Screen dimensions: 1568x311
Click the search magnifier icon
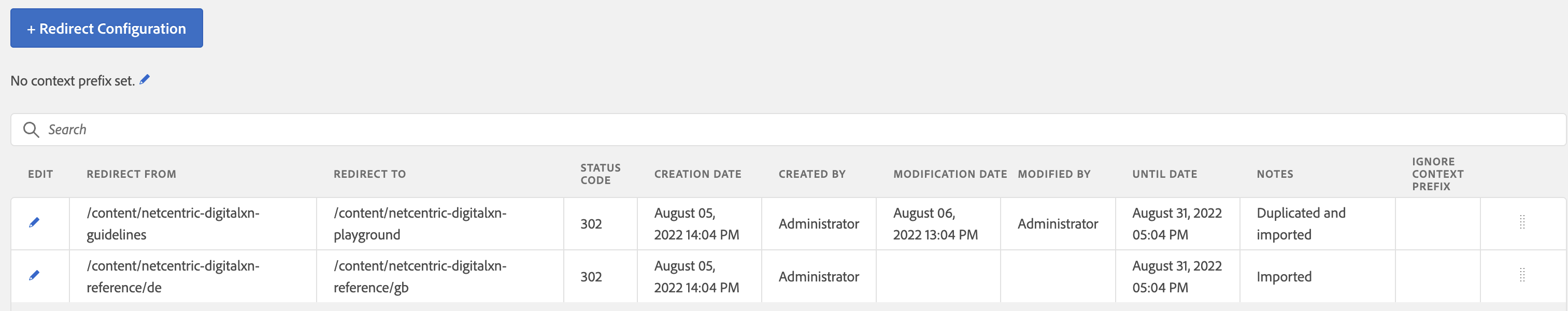[31, 129]
